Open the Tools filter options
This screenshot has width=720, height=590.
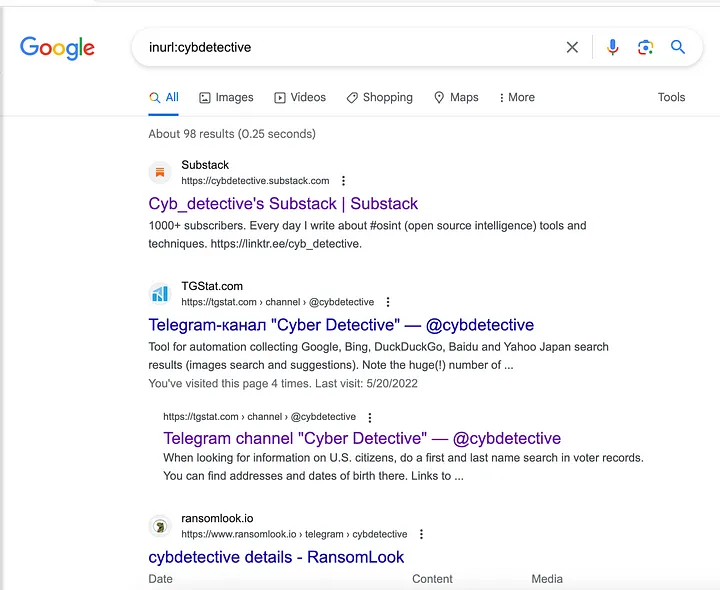coord(671,97)
